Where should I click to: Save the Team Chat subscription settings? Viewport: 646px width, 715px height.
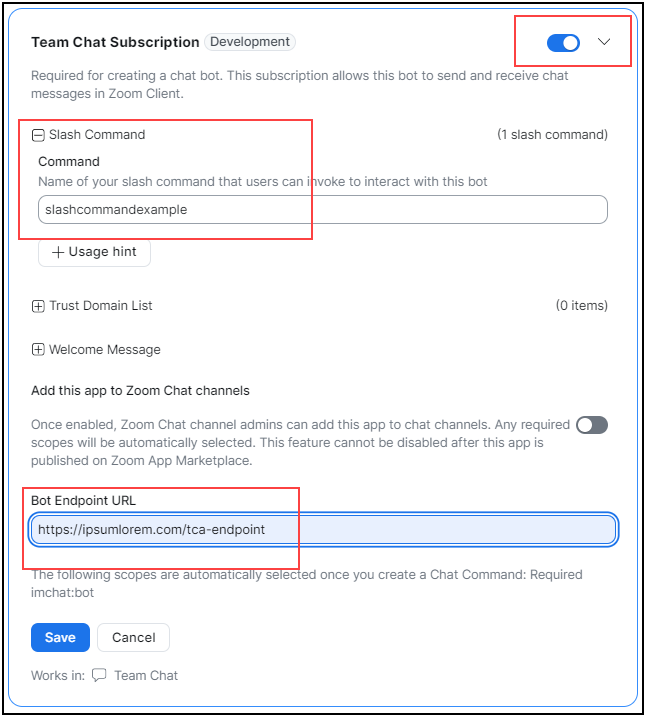tap(60, 637)
